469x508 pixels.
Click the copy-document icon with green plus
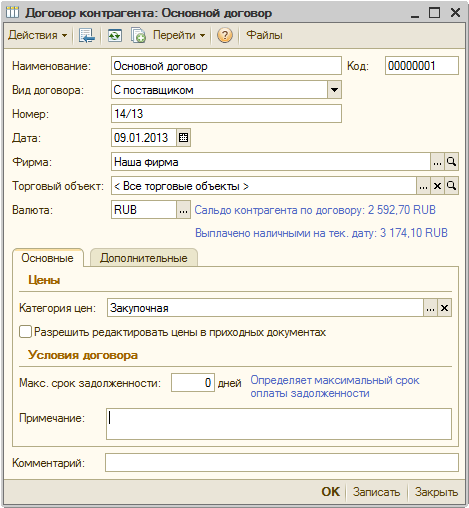point(138,35)
